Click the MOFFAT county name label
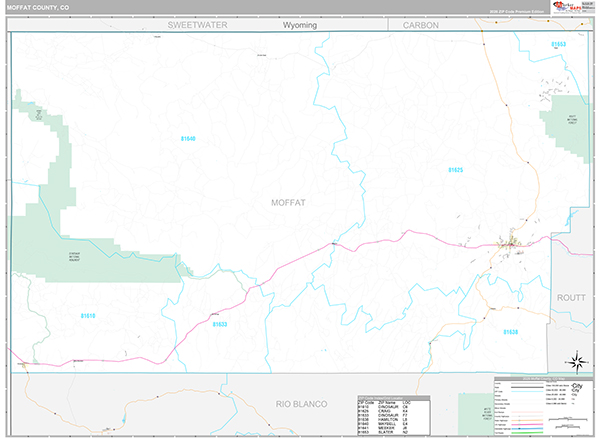This screenshot has width=600, height=438. 288,202
